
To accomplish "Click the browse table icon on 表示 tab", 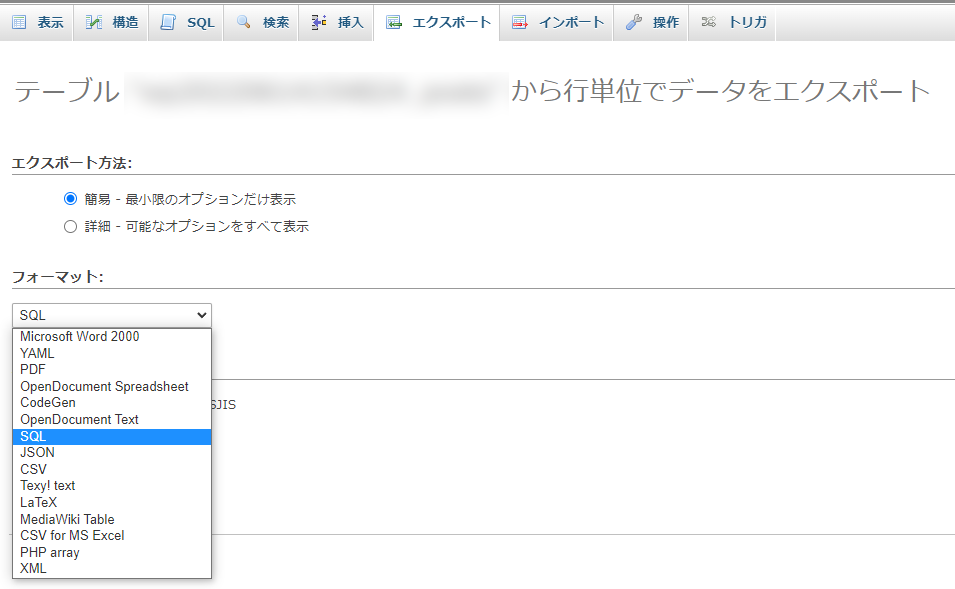I will click(x=20, y=22).
